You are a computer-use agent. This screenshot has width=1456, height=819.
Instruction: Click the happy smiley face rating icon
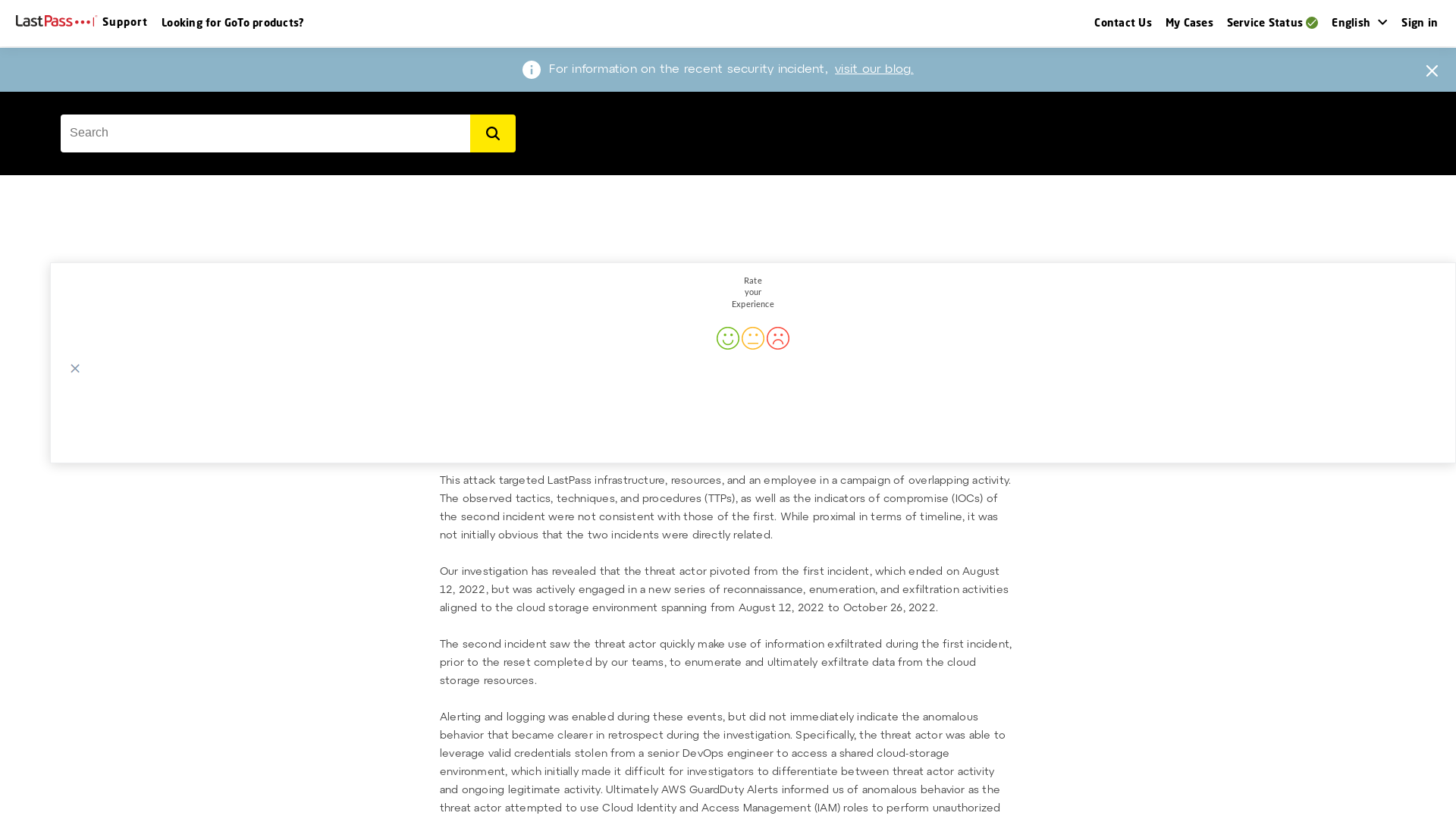coord(727,338)
